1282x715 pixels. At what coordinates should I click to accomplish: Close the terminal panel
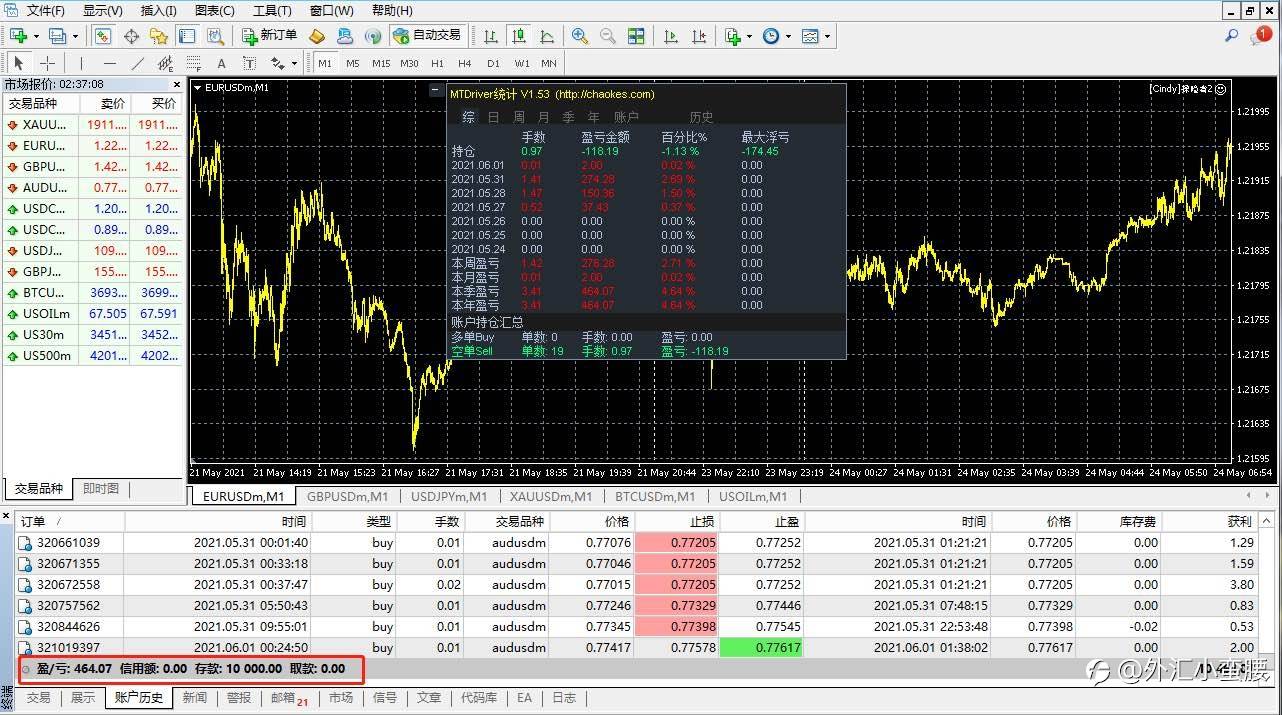(x=6, y=518)
